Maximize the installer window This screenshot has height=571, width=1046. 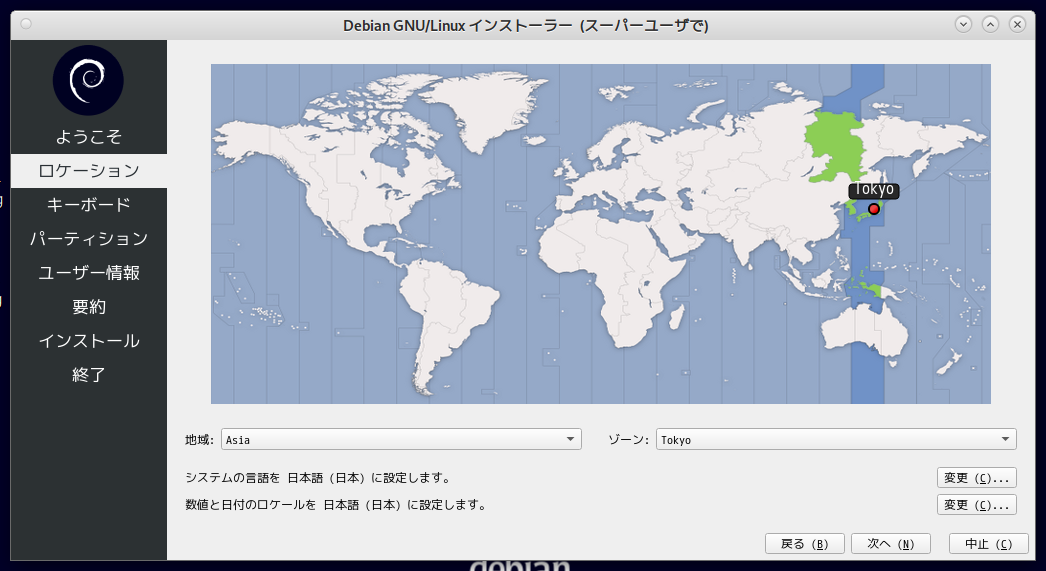pyautogui.click(x=991, y=25)
